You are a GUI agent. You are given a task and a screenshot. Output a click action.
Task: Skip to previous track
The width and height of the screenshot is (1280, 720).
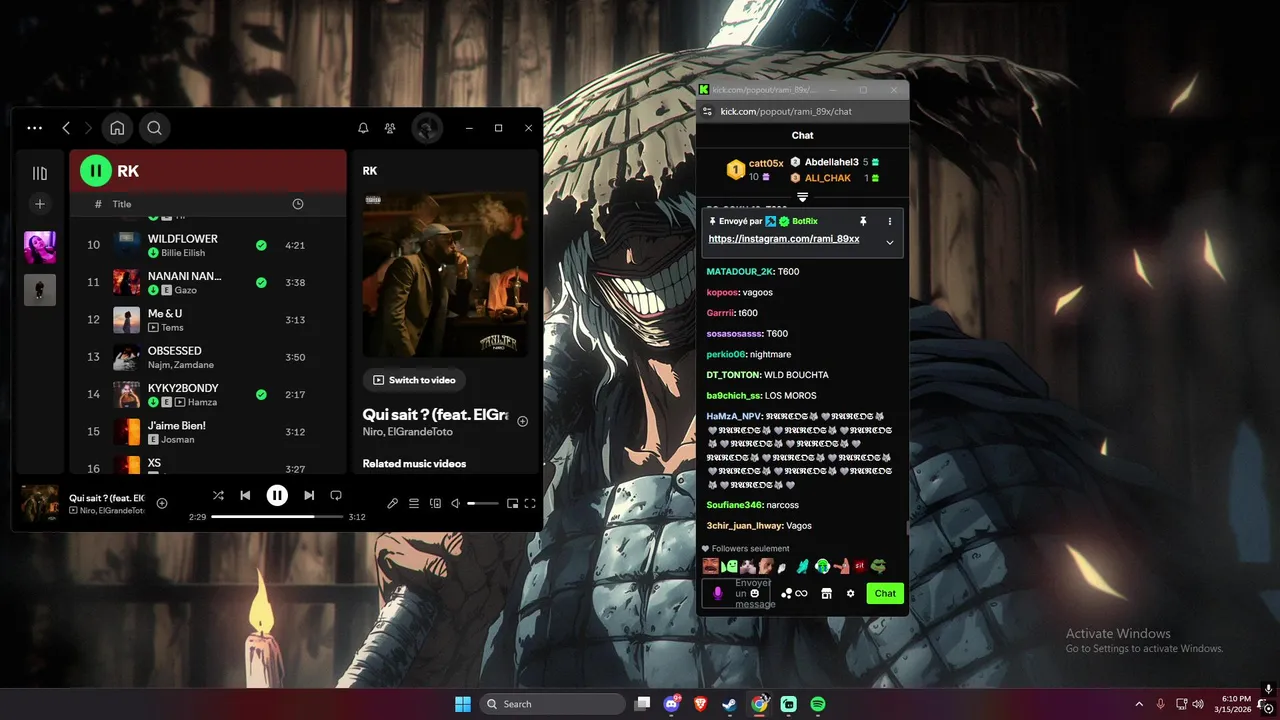[x=245, y=495]
